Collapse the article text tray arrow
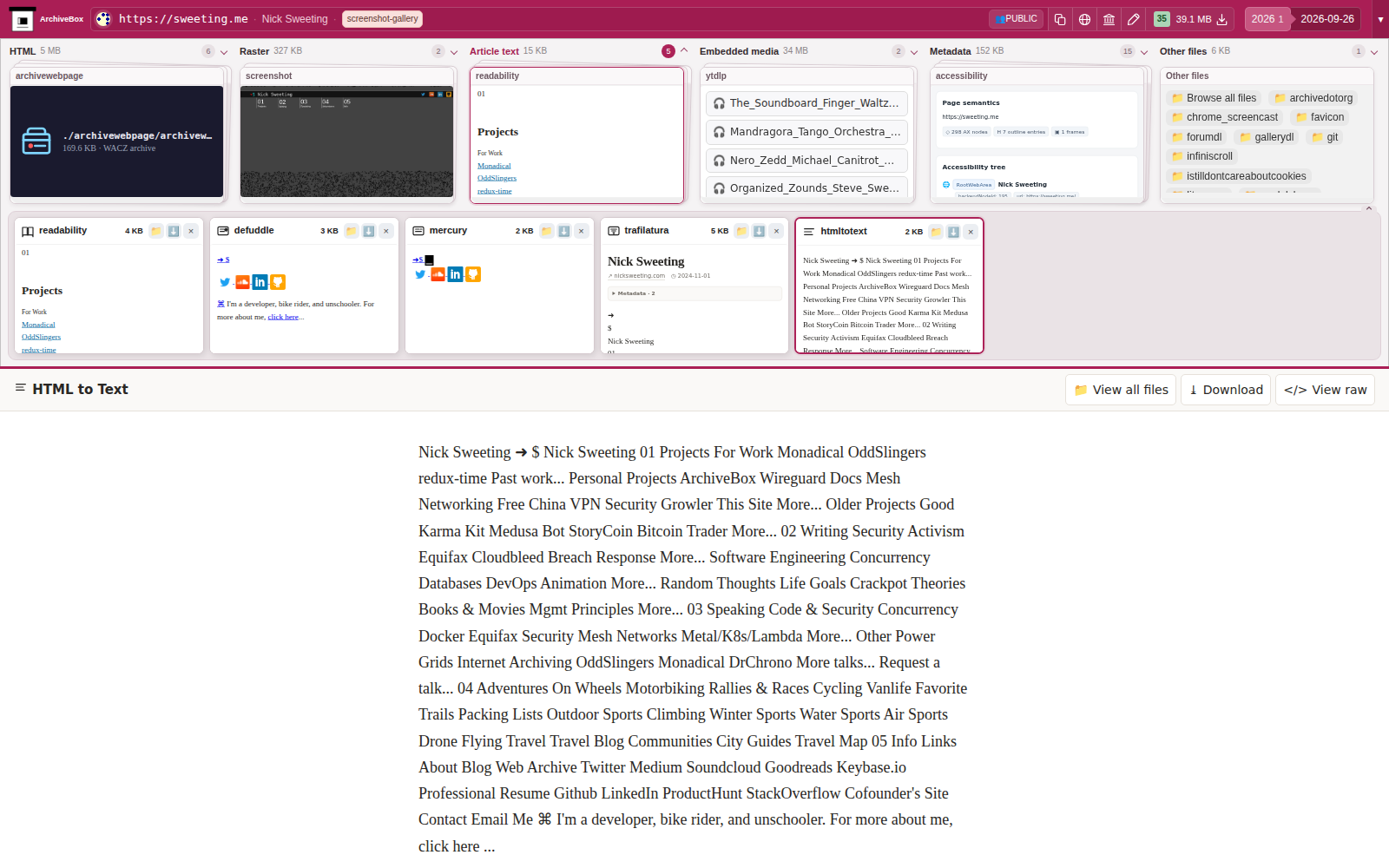This screenshot has width=1389, height=868. click(1369, 208)
